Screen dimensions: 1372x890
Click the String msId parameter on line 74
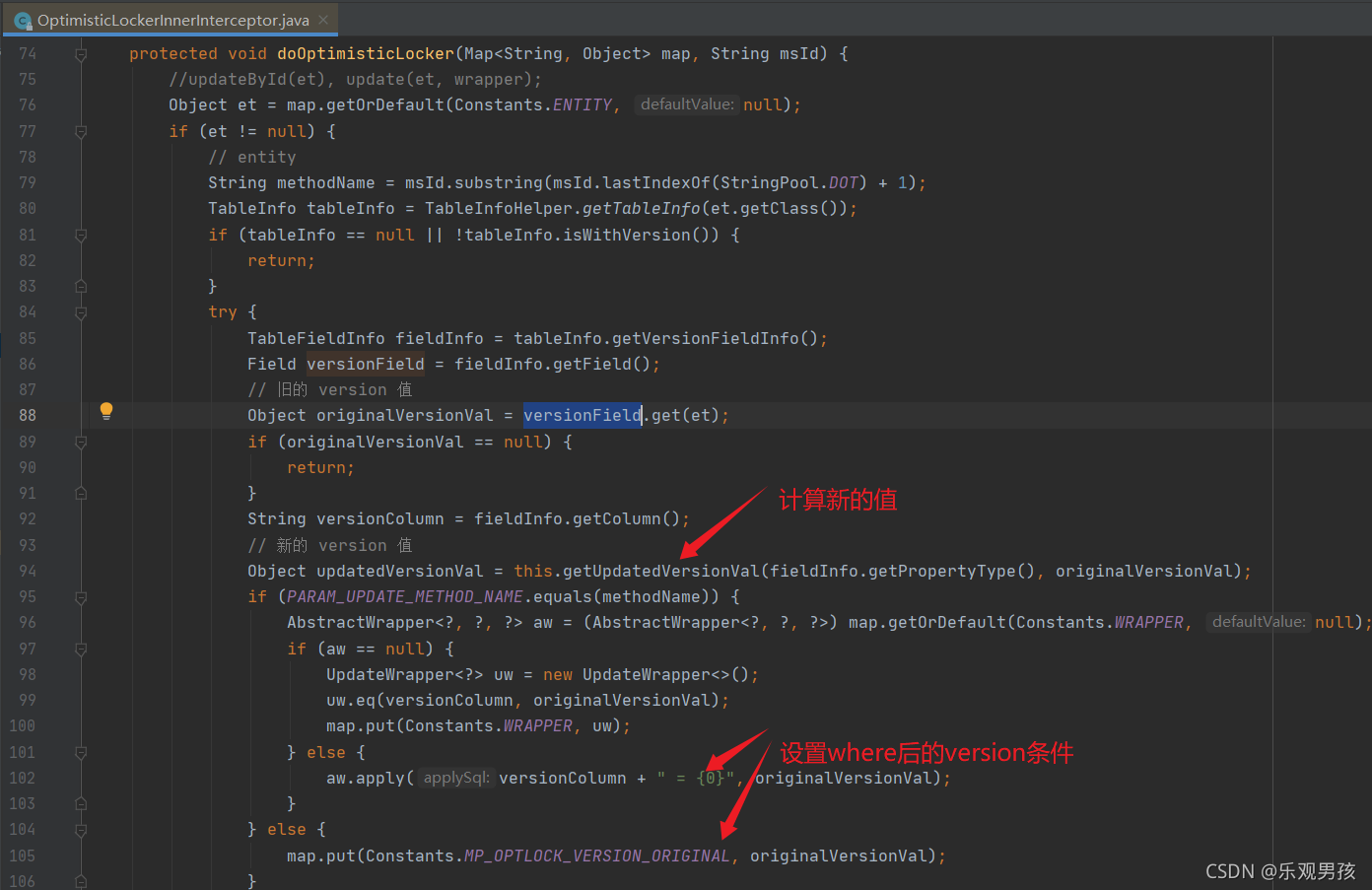pos(765,53)
